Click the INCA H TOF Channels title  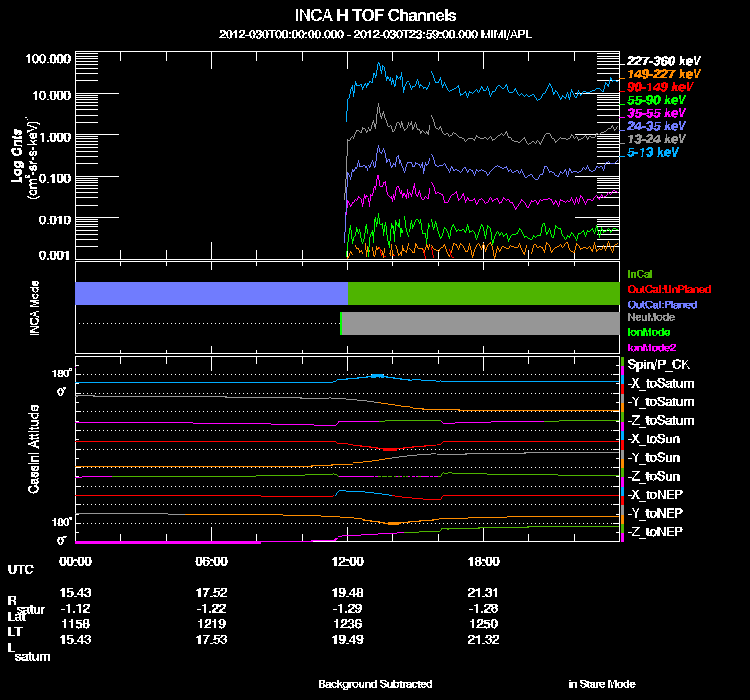375,15
